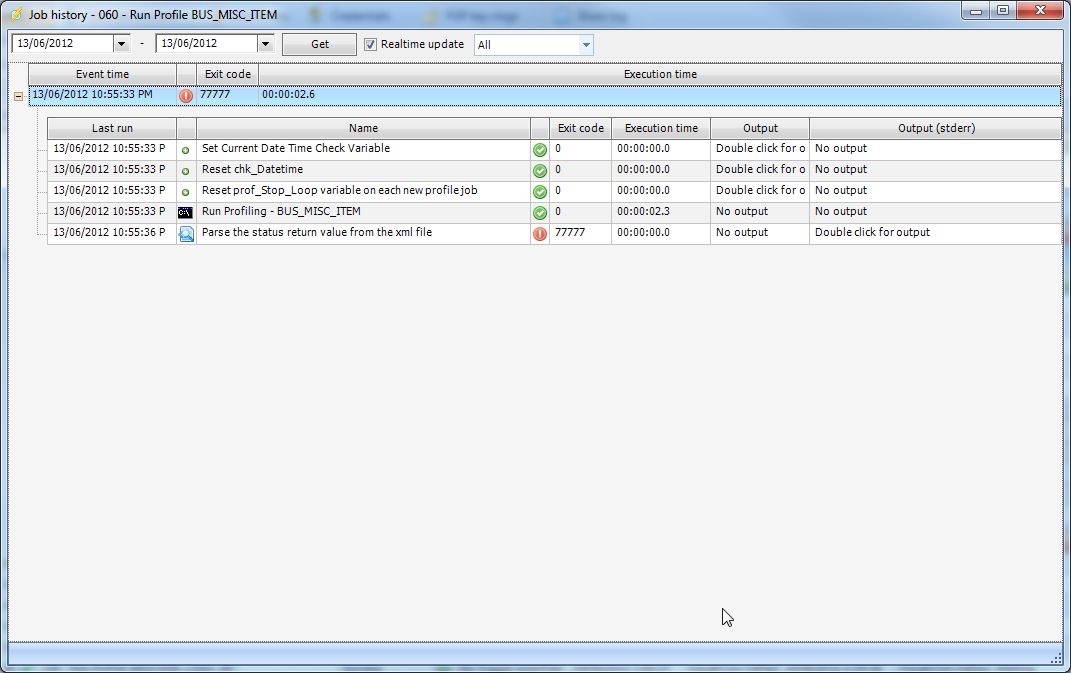Click green success check for Reset chk_Datetime
The width and height of the screenshot is (1071, 673).
pos(540,170)
